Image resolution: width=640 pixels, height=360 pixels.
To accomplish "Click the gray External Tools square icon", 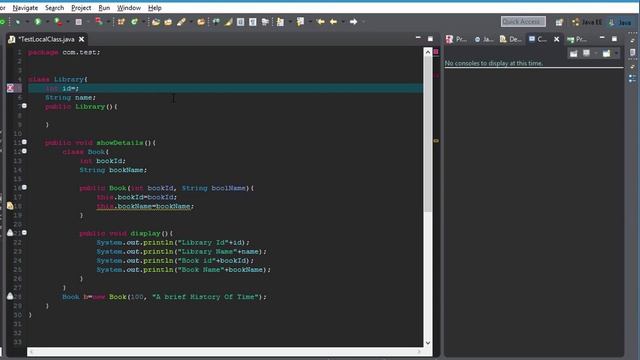I will click(x=78, y=22).
